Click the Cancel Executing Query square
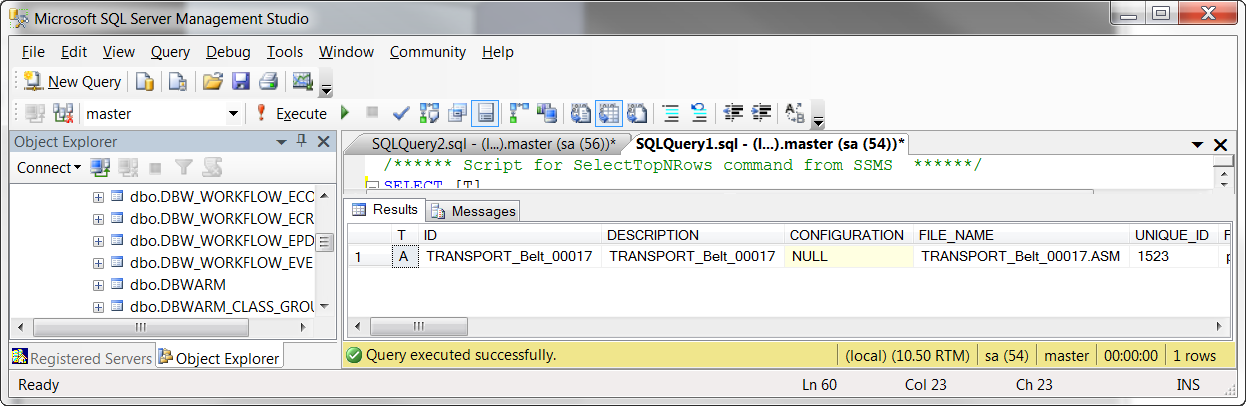 [x=372, y=113]
